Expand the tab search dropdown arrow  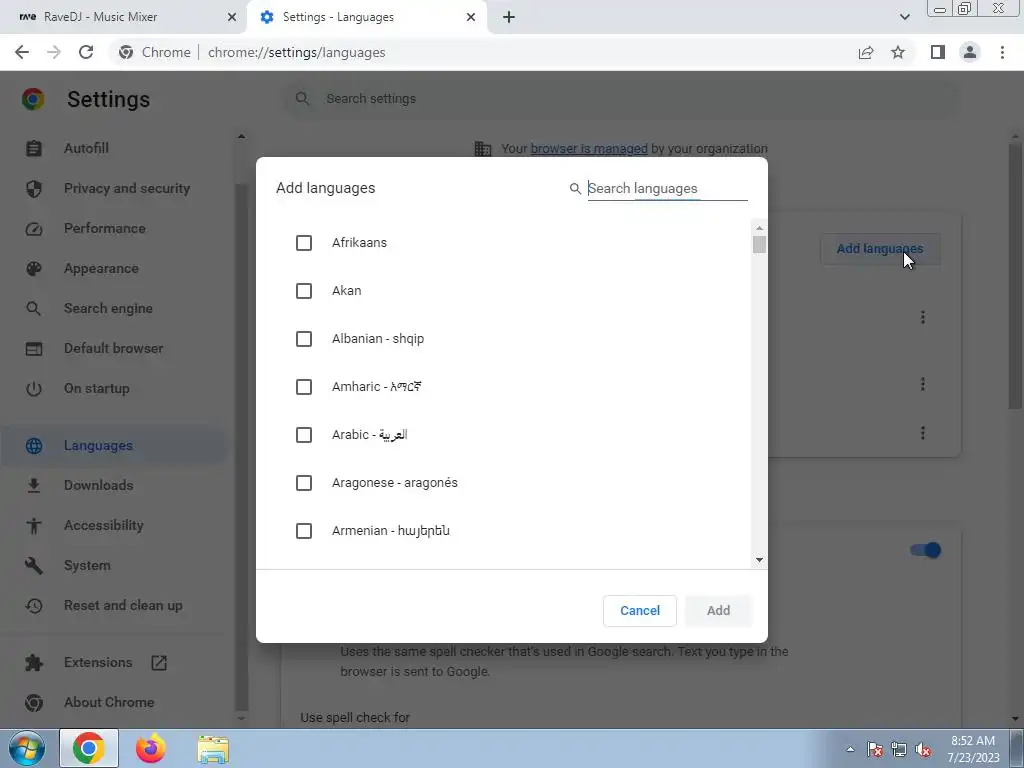904,17
